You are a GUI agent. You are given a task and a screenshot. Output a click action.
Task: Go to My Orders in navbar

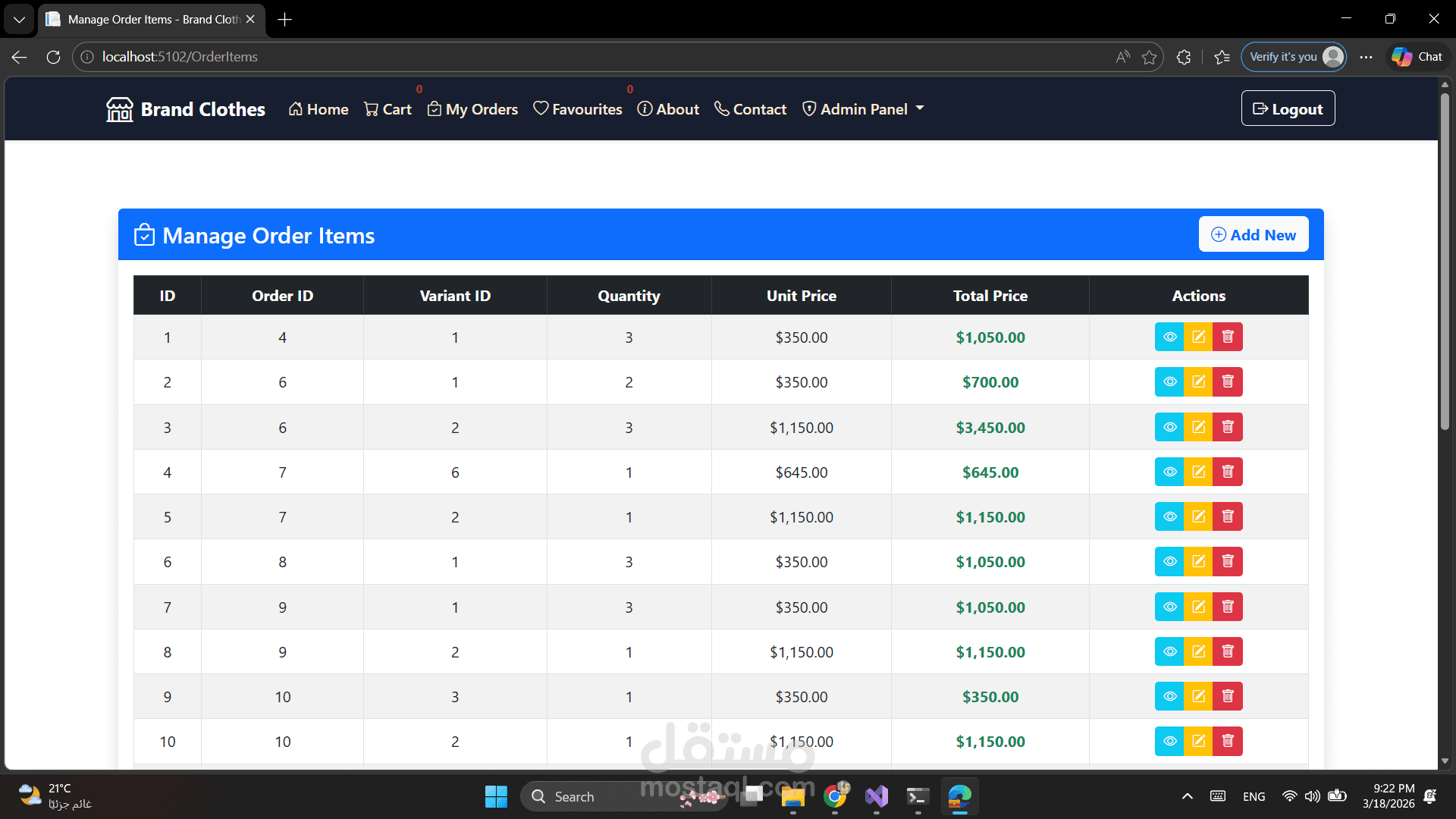472,109
